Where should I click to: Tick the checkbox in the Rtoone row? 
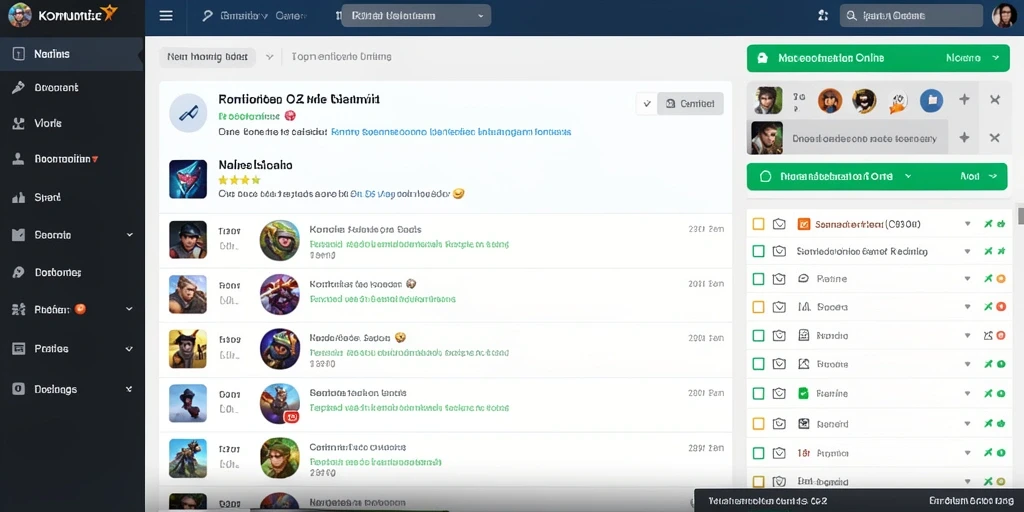758,364
